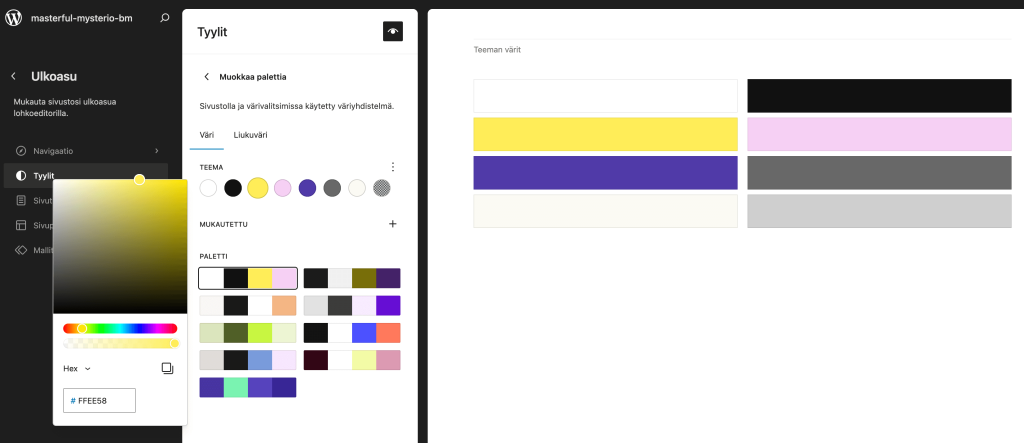Viewport: 1024px width, 443px height.
Task: Click the black bar in style preview
Action: (x=879, y=96)
